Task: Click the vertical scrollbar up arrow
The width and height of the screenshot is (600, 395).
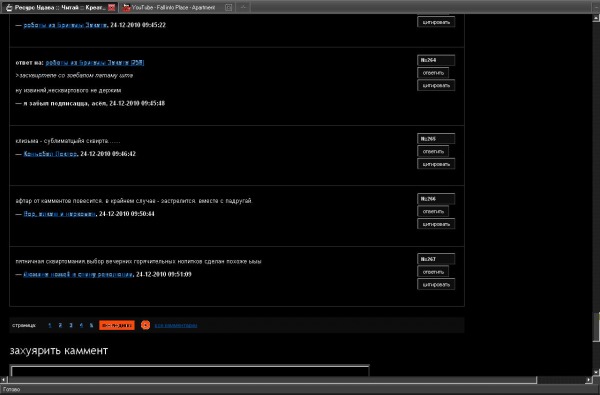Action: tap(596, 17)
